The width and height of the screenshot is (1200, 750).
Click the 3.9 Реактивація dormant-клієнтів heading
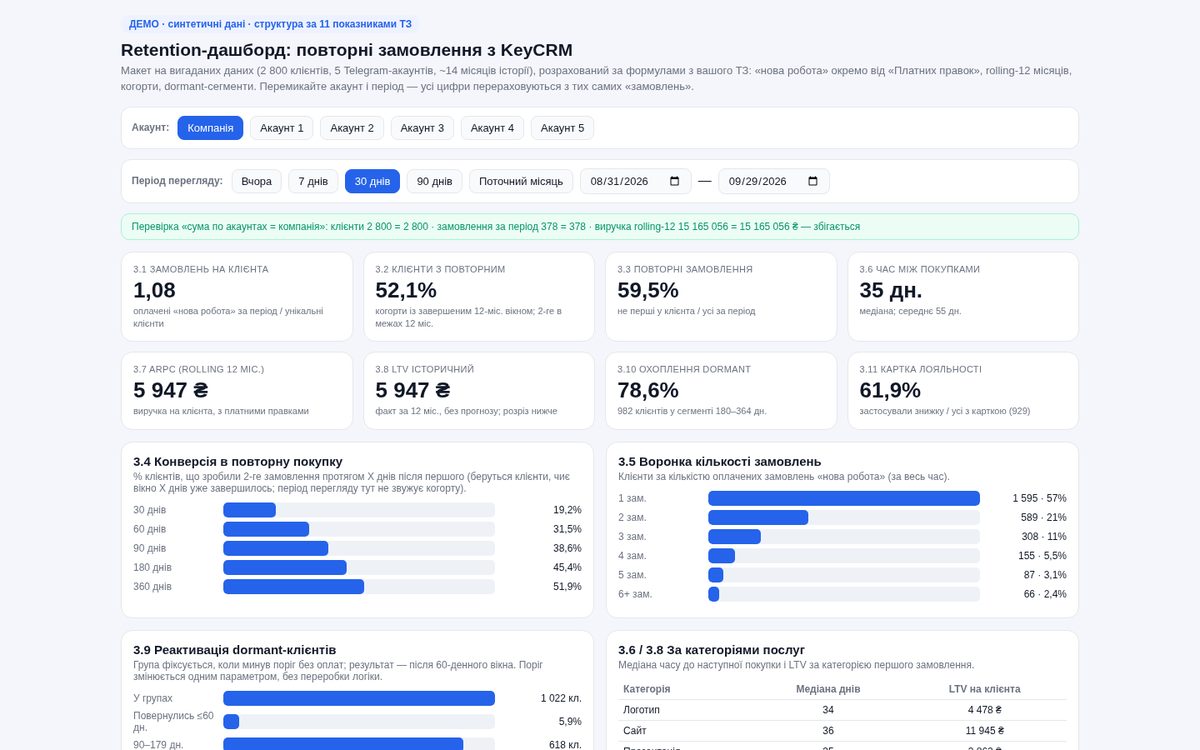(235, 649)
